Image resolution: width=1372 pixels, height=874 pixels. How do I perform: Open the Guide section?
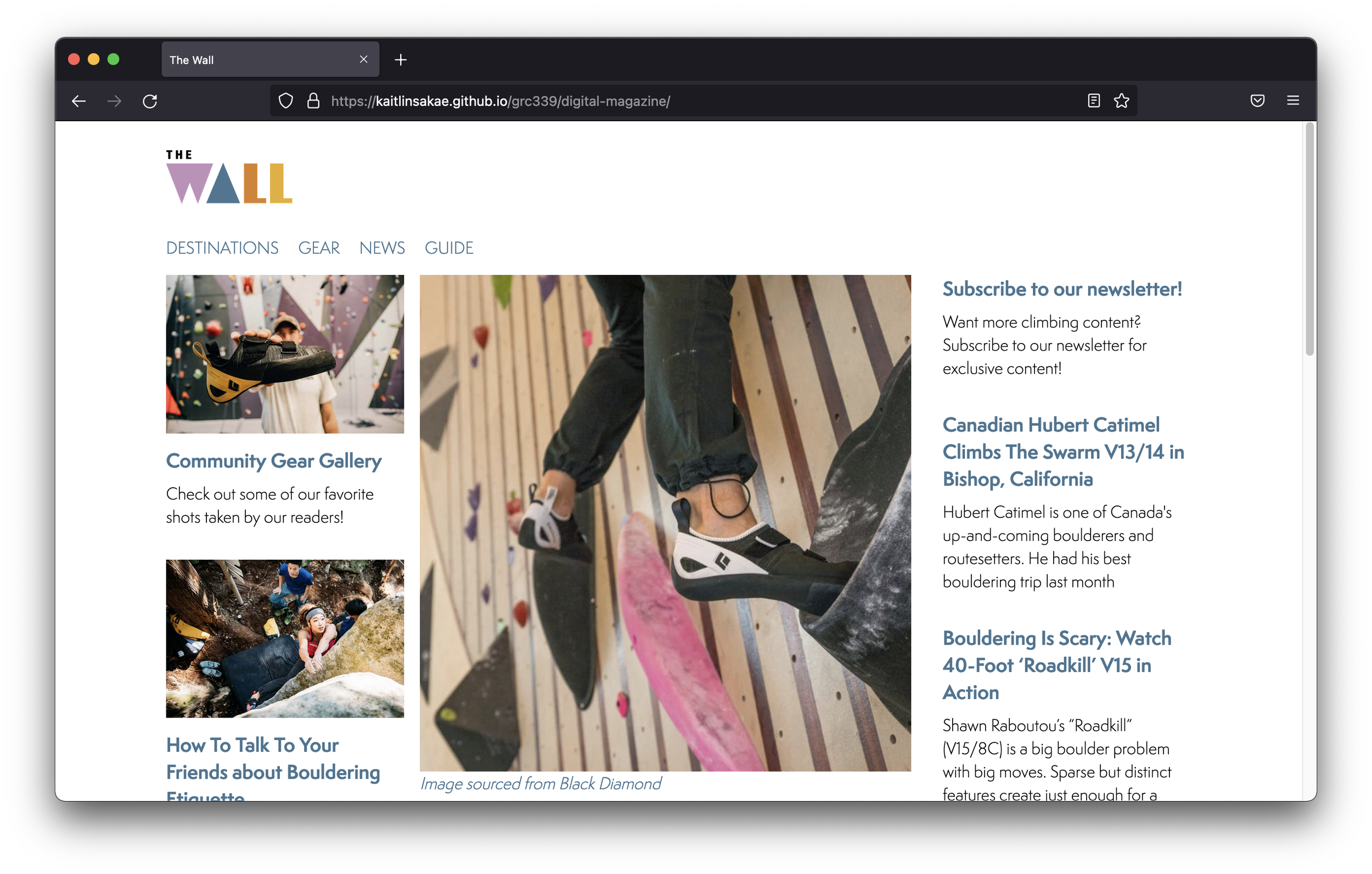[449, 248]
